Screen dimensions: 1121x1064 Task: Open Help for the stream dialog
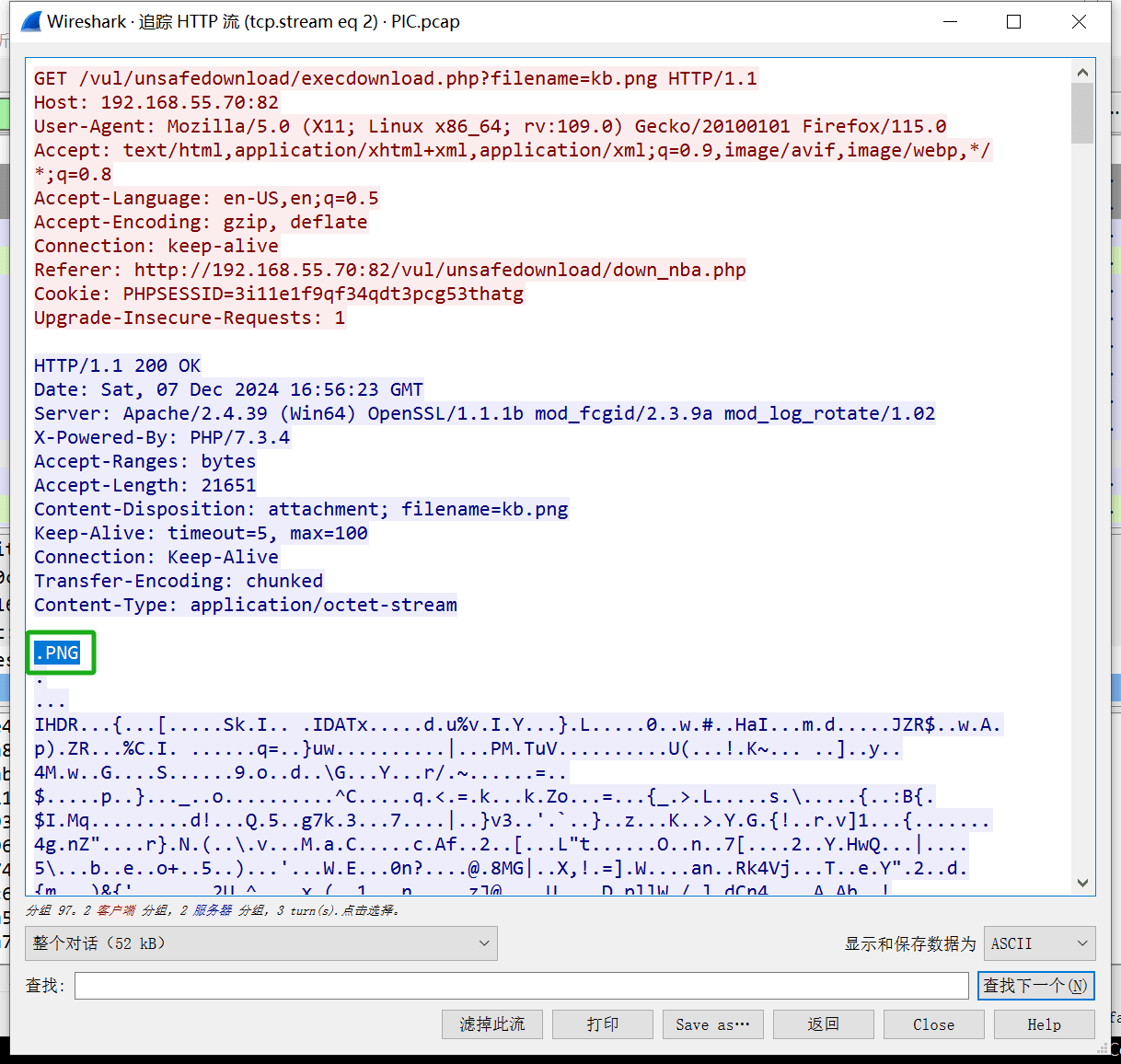coord(1044,1024)
